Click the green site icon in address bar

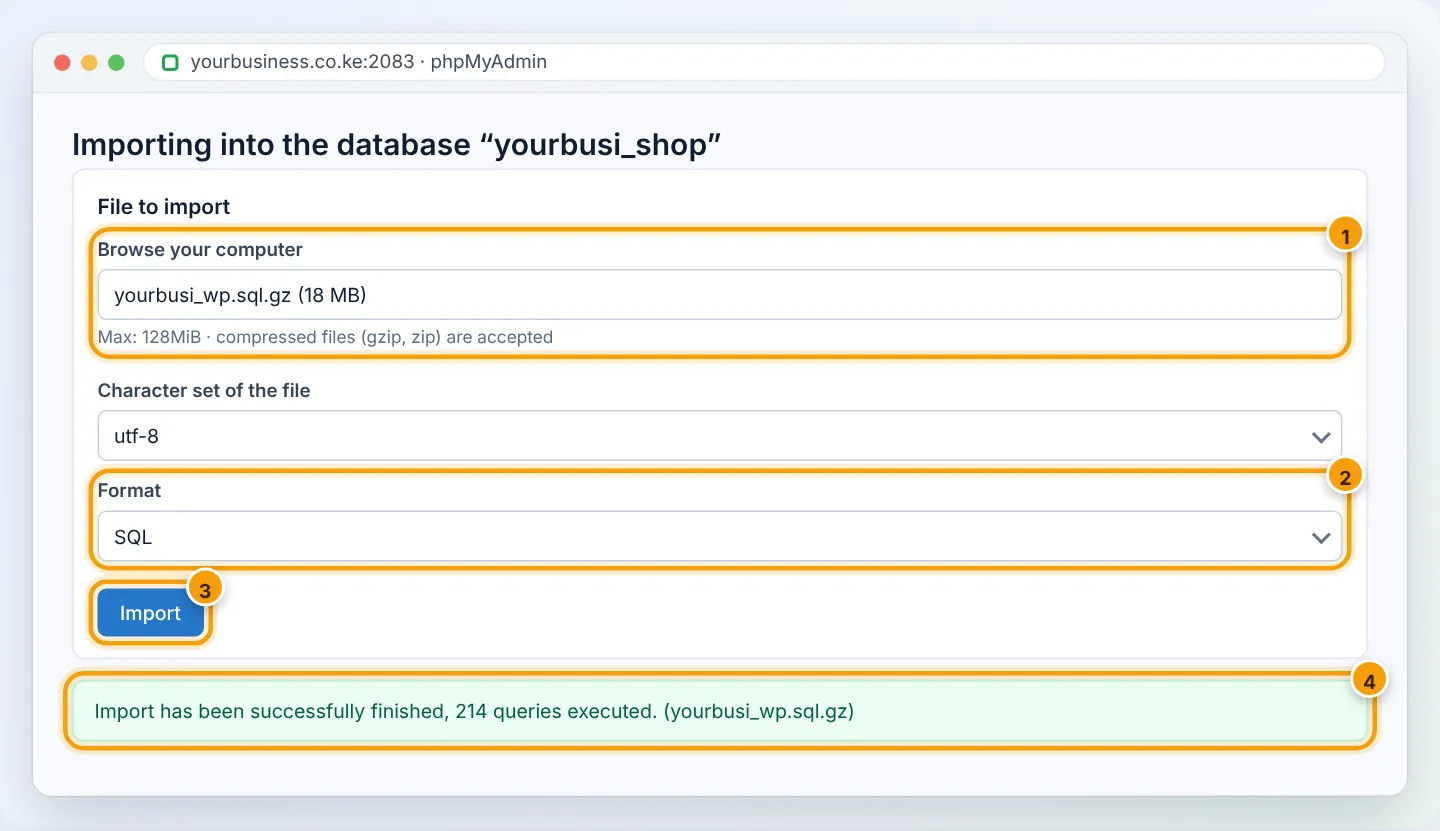pyautogui.click(x=170, y=62)
